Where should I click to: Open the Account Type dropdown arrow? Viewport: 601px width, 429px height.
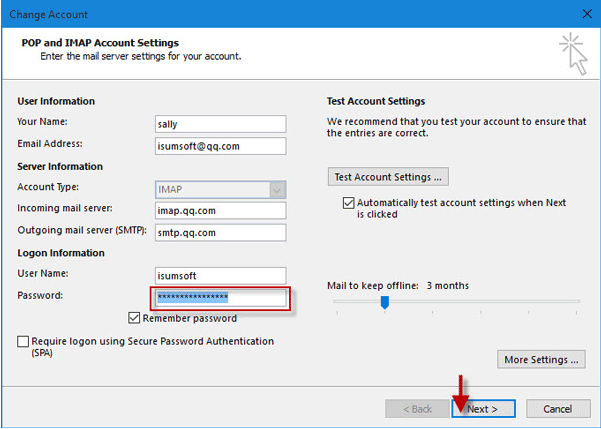[x=278, y=190]
